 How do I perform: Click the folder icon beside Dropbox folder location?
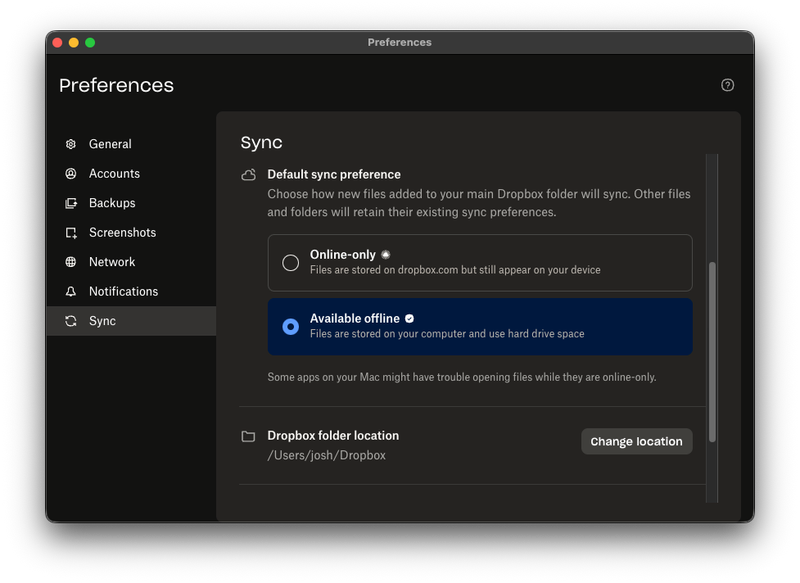click(249, 437)
